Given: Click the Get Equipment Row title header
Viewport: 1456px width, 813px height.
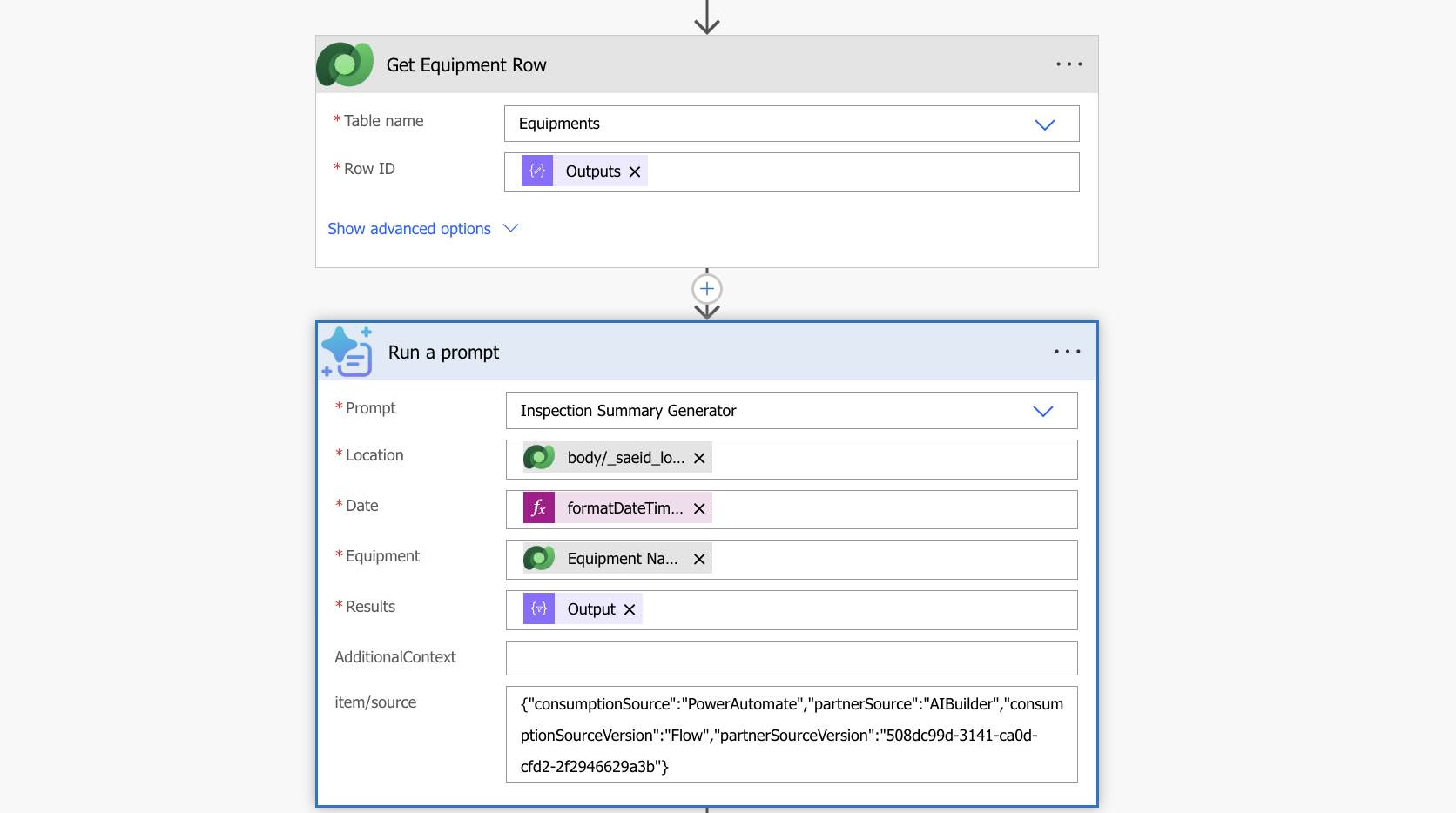Looking at the screenshot, I should 466,65.
